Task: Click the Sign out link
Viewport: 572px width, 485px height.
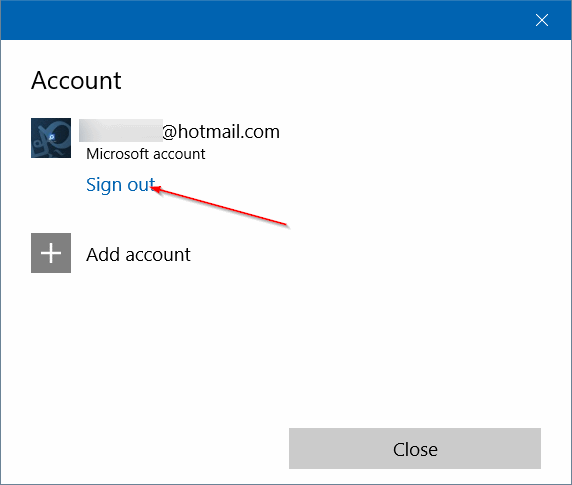Action: point(120,185)
